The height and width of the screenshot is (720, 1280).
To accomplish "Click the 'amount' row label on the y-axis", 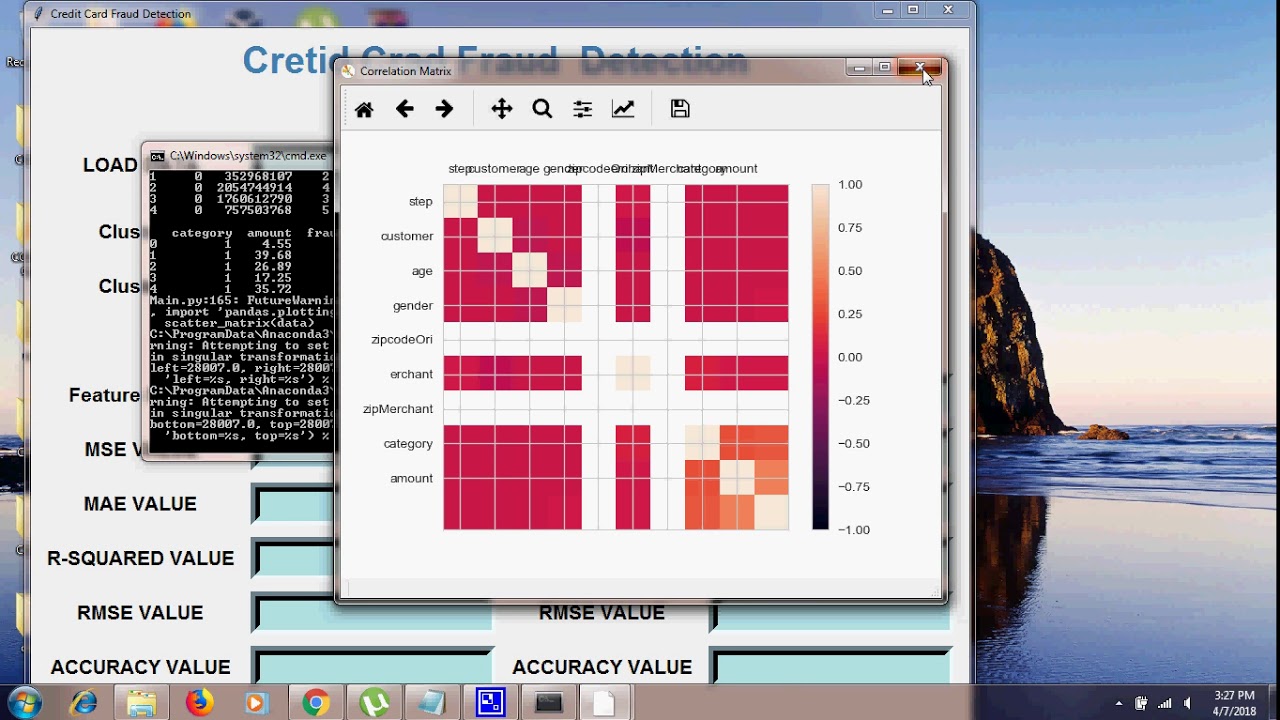I will click(x=412, y=478).
